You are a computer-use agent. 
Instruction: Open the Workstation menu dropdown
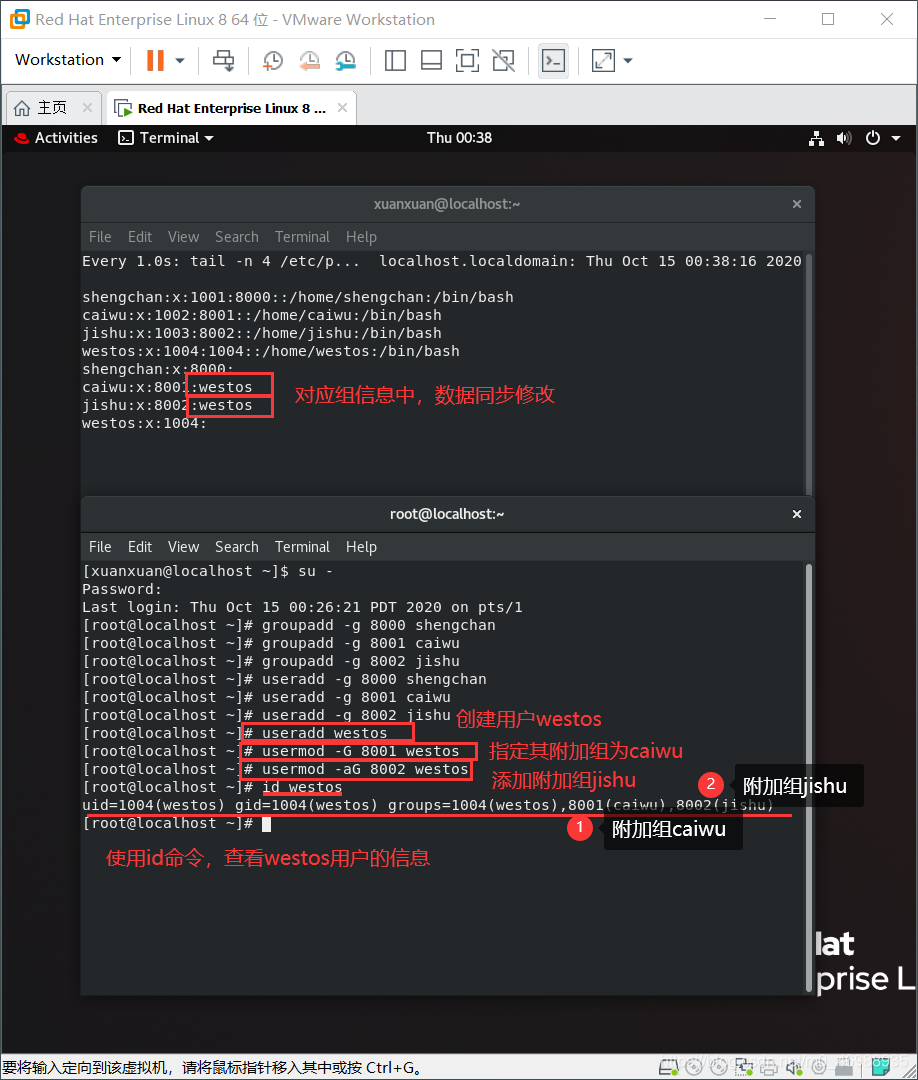67,60
